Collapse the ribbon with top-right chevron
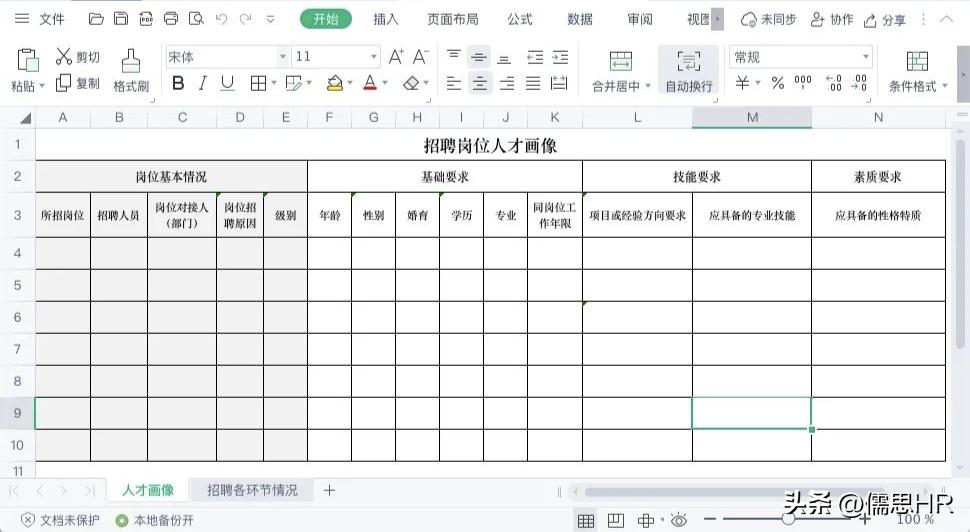Image resolution: width=970 pixels, height=532 pixels. 946,19
